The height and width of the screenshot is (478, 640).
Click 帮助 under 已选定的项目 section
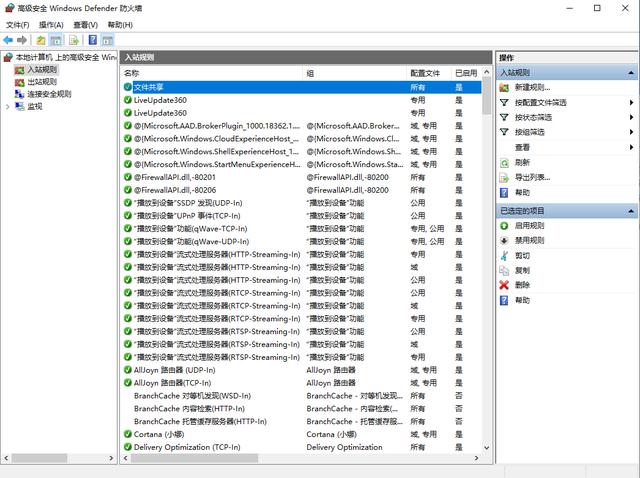(522, 300)
